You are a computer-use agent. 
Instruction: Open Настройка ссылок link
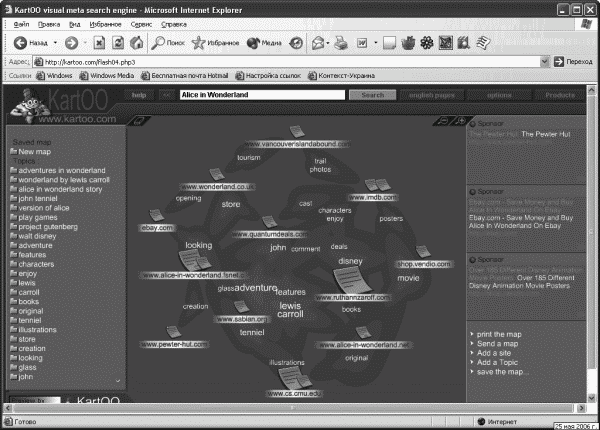tap(268, 76)
